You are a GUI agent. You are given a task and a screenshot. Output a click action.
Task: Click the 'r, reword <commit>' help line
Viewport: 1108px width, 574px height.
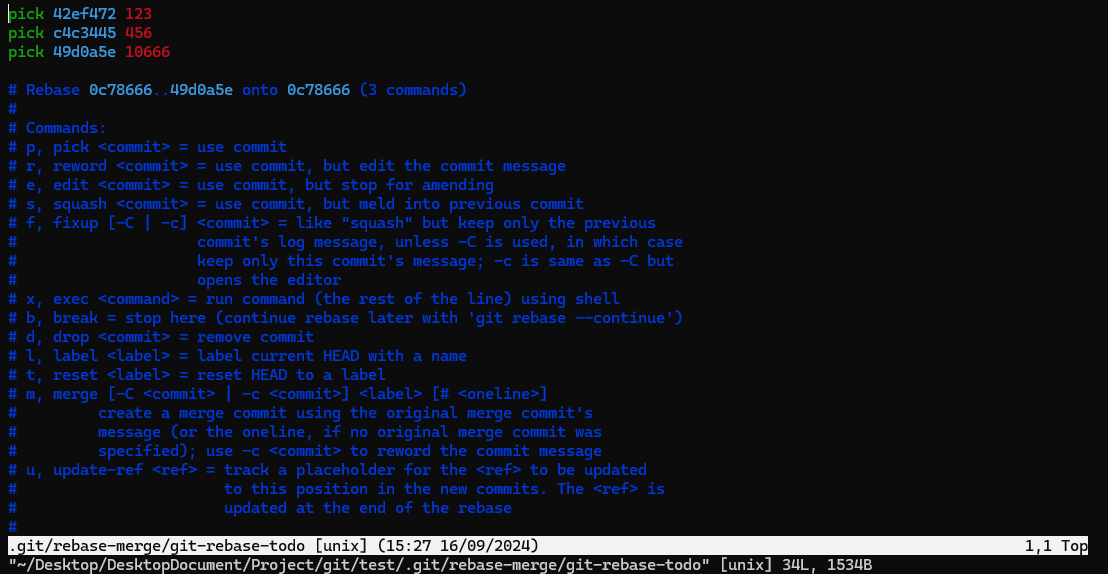click(287, 166)
